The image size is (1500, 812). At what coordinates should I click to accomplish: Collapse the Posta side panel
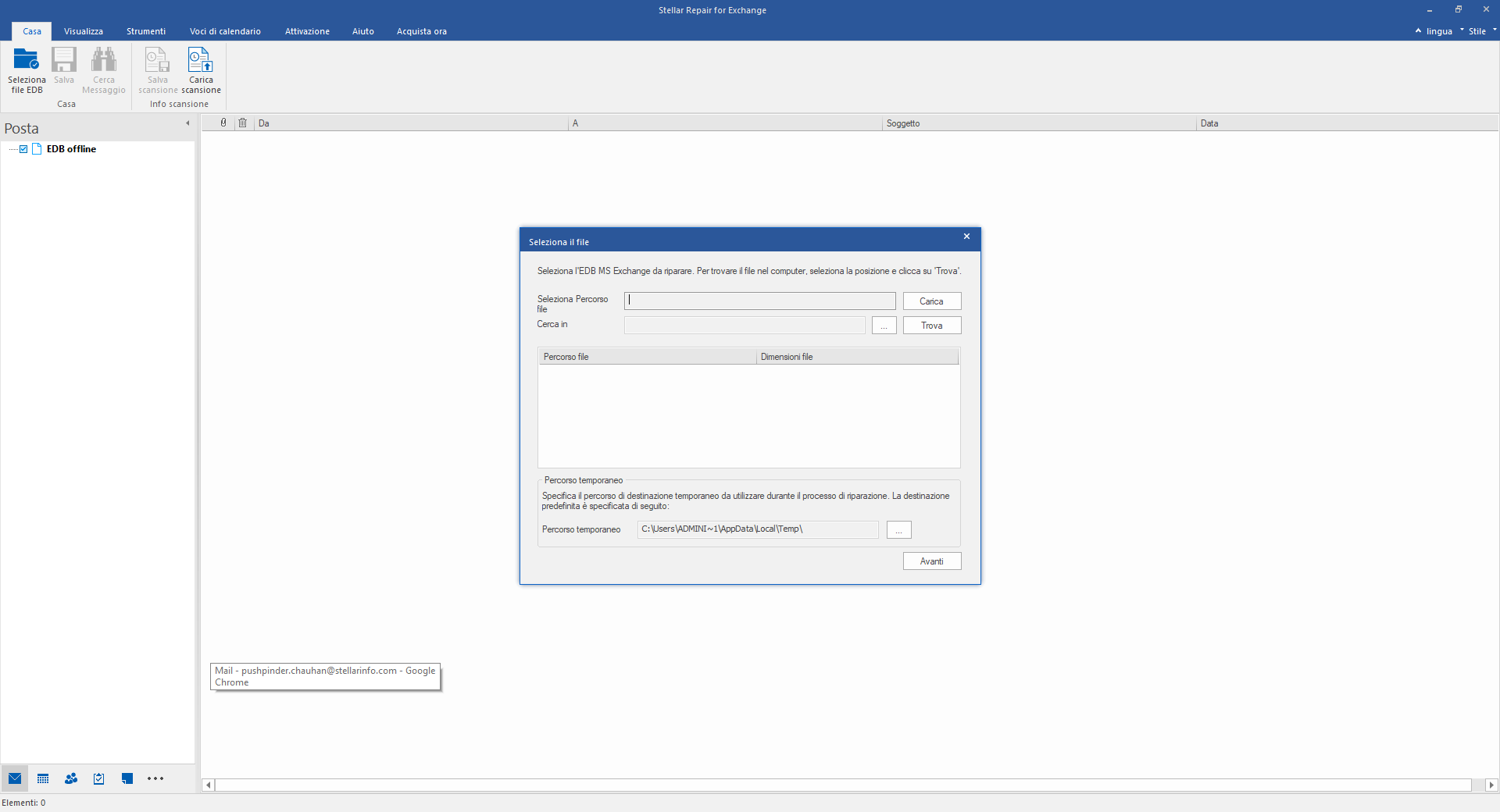pos(187,123)
